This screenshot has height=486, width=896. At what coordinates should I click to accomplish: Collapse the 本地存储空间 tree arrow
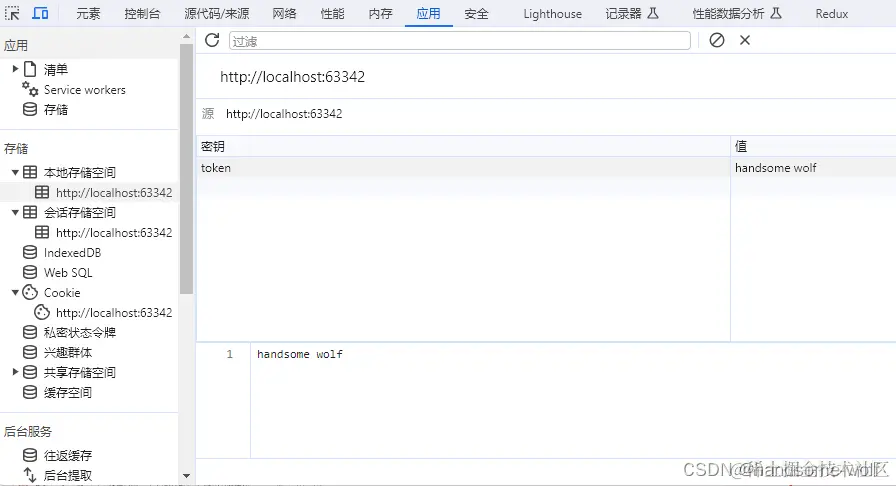(x=15, y=172)
